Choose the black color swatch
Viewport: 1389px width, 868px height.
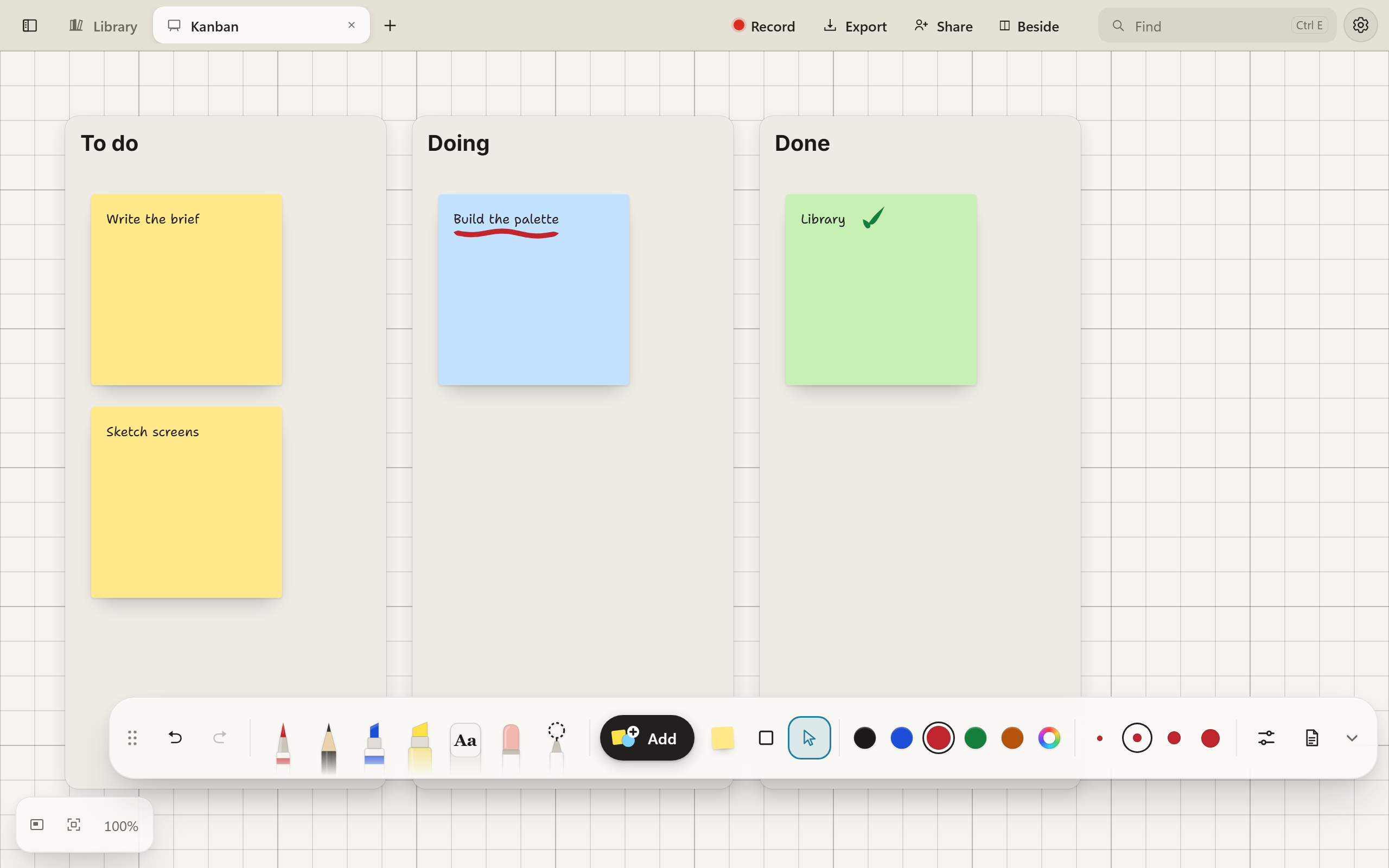864,738
